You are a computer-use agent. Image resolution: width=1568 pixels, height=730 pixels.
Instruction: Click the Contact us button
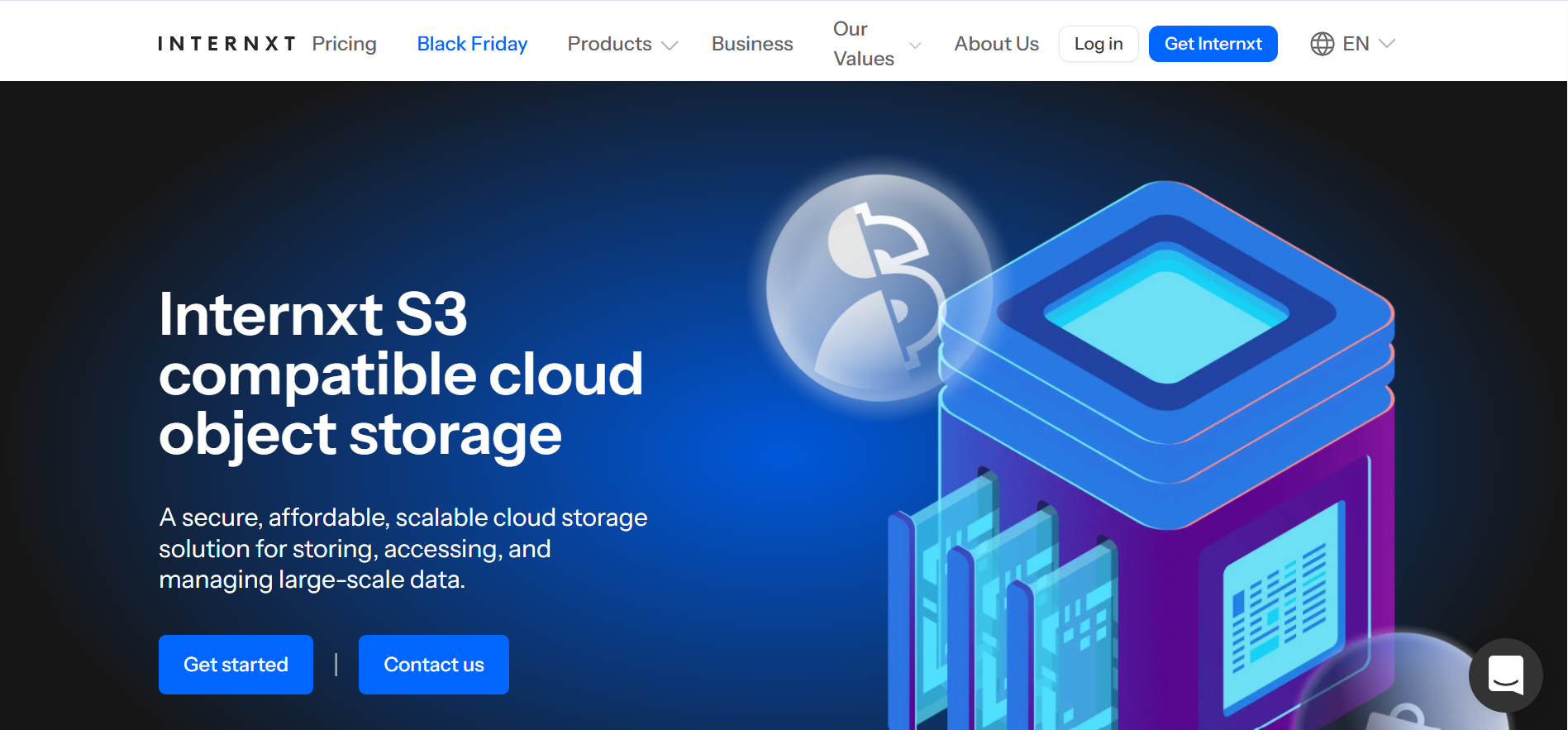coord(434,665)
